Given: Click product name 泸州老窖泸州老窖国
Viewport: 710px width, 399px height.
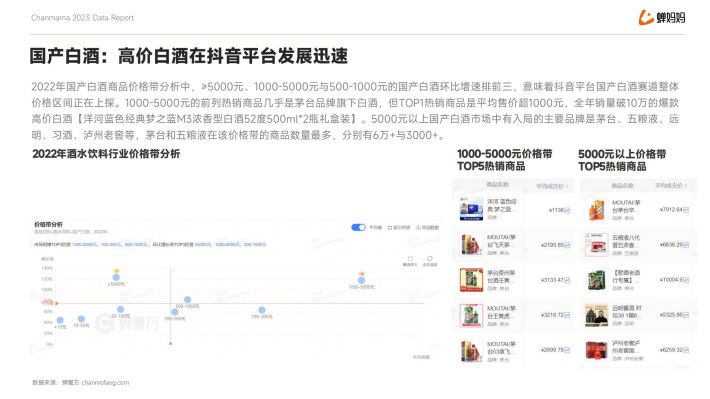Looking at the screenshot, I should point(626,346).
